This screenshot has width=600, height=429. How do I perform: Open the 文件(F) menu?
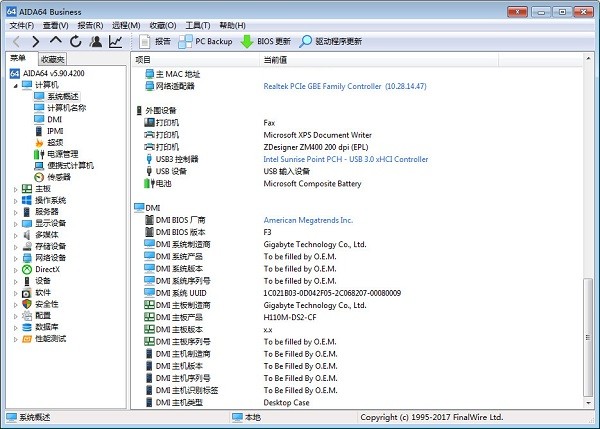(x=21, y=24)
